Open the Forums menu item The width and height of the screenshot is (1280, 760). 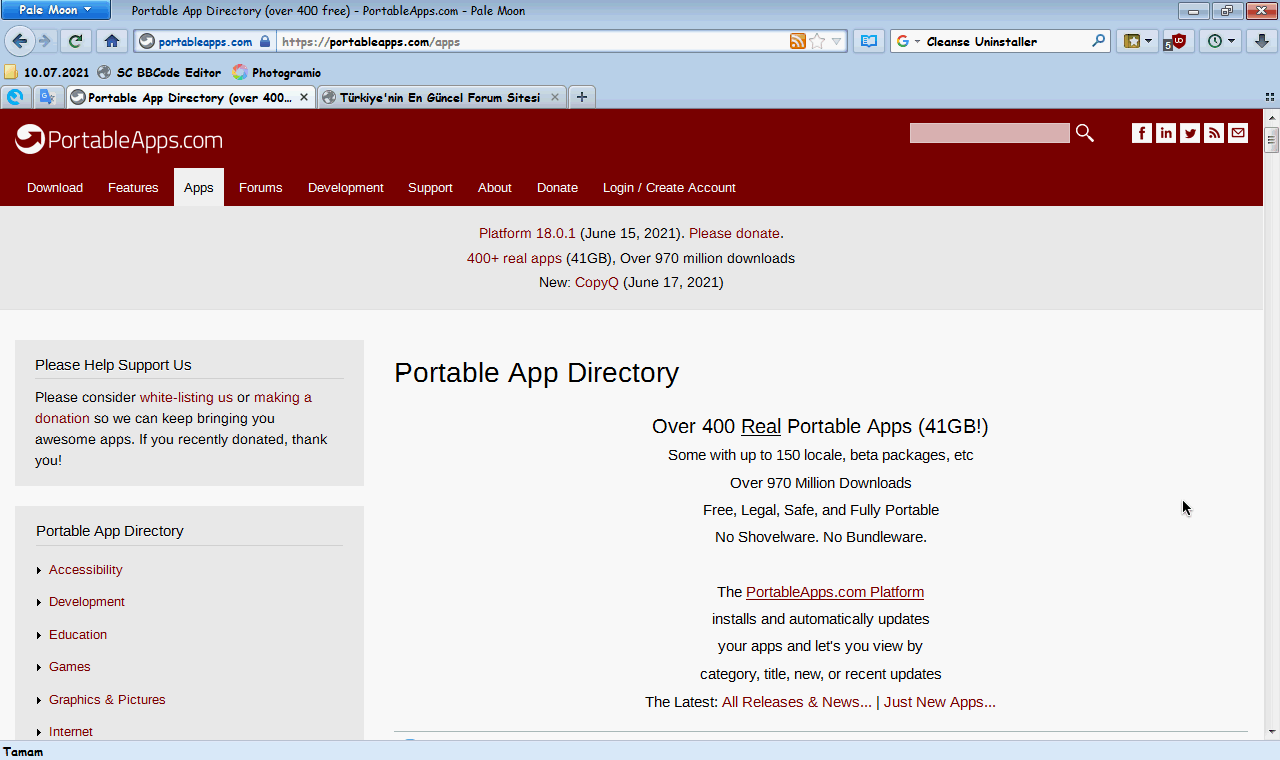pyautogui.click(x=260, y=188)
